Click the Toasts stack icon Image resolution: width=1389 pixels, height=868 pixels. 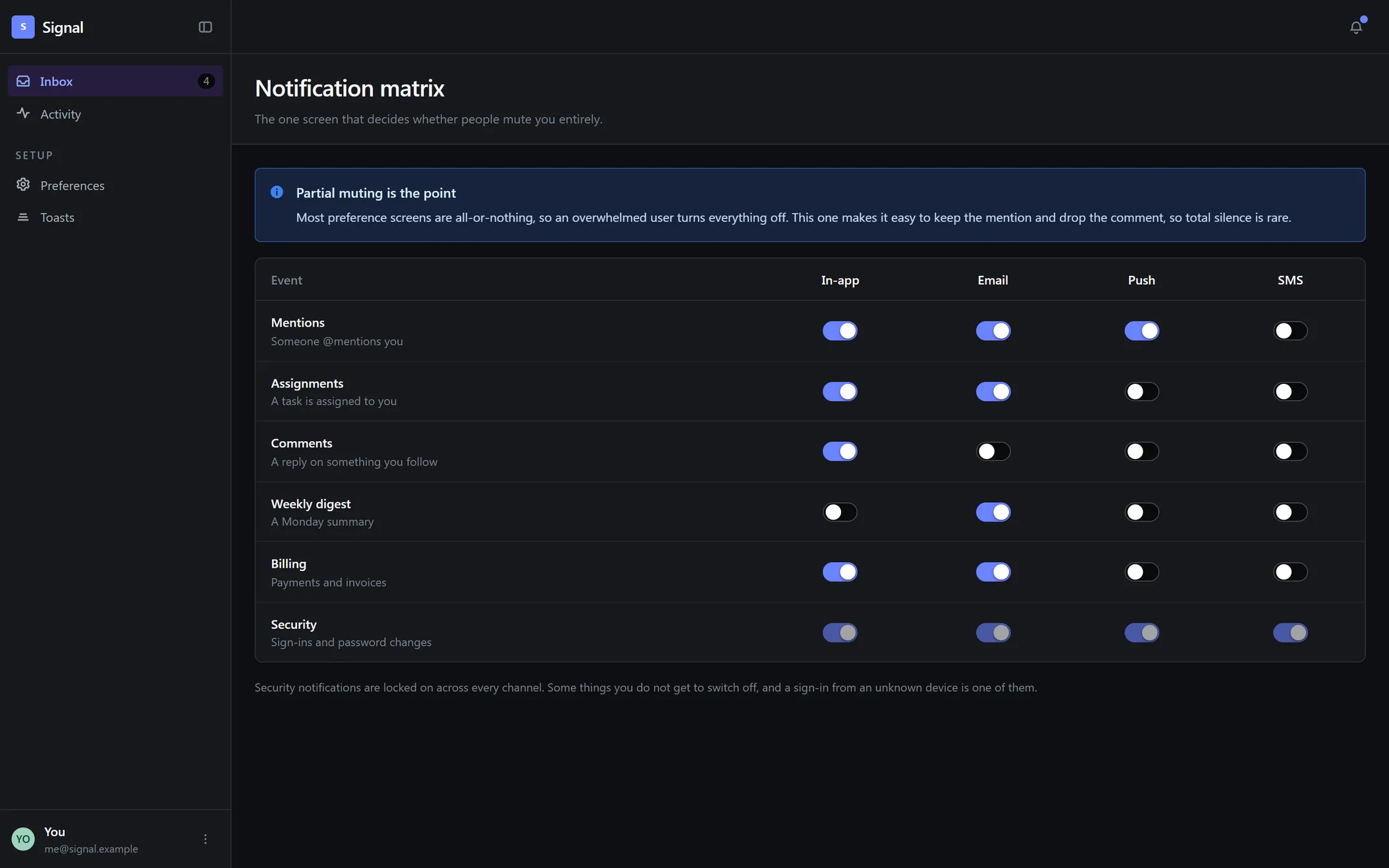tap(23, 217)
